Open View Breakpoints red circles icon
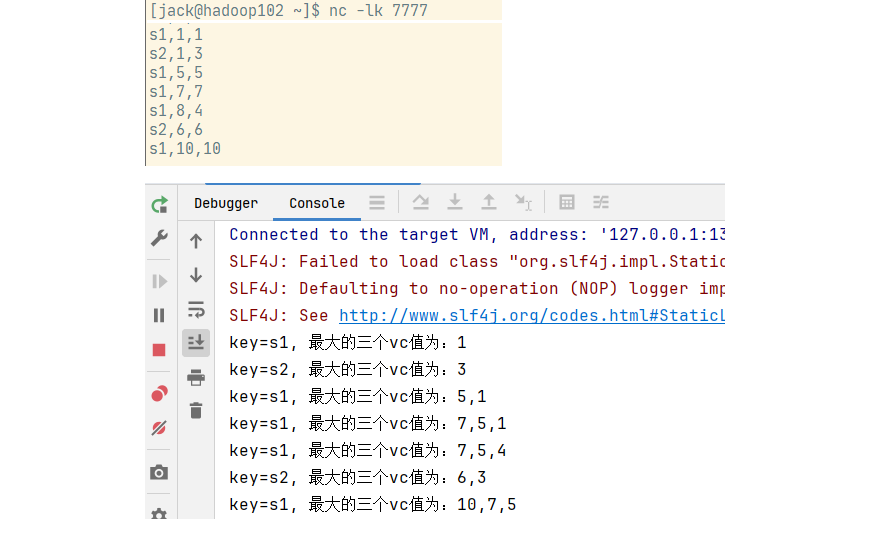Image resolution: width=891 pixels, height=558 pixels. [160, 393]
